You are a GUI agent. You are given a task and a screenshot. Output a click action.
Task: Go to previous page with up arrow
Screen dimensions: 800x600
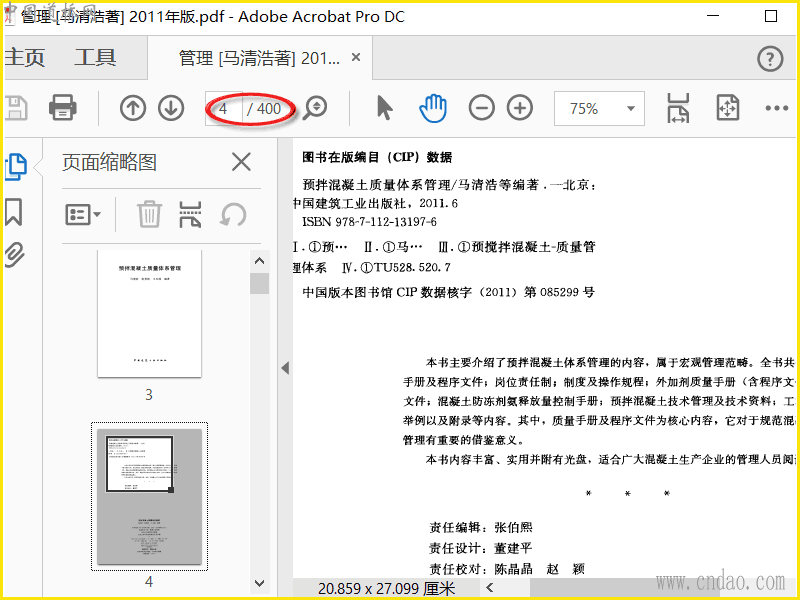point(133,108)
